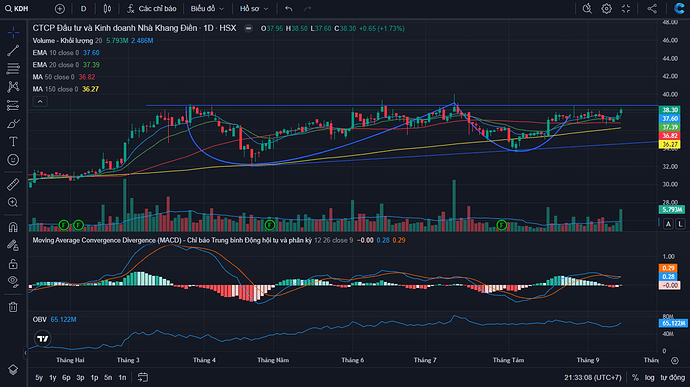Select the MACD indicator title
690x387 pixels.
pyautogui.click(x=172, y=240)
